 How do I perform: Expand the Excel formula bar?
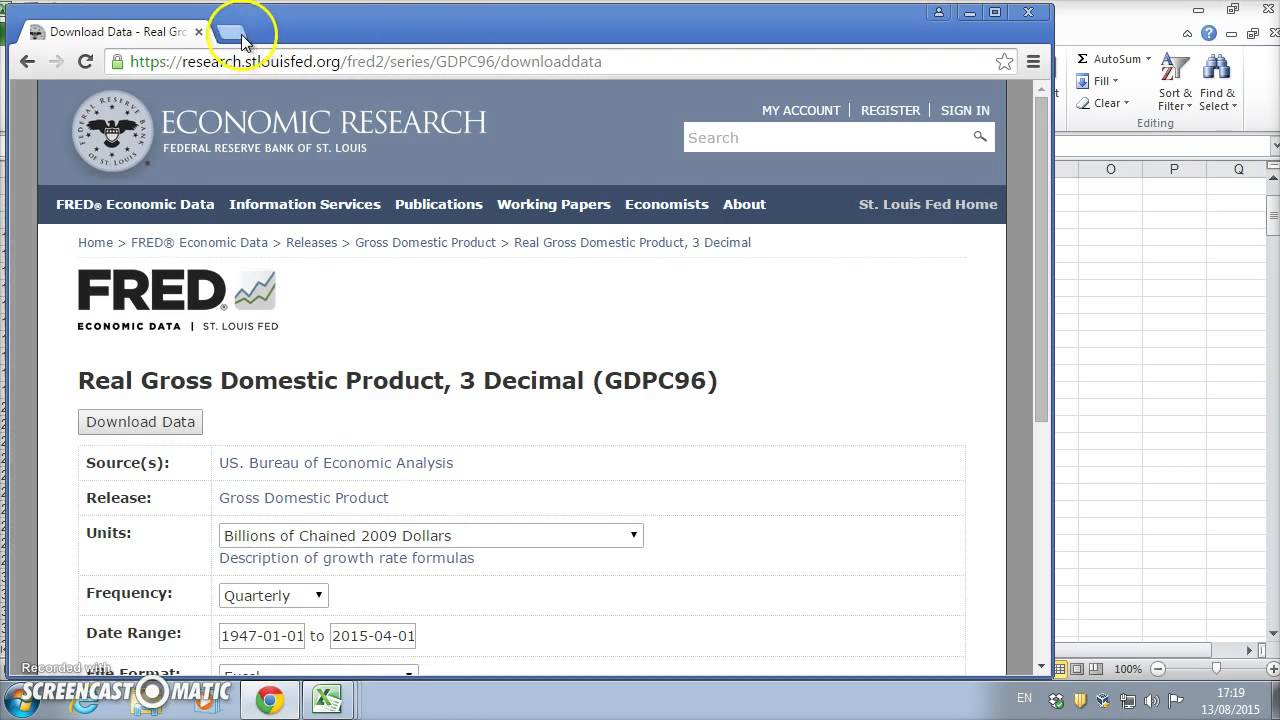[1275, 146]
